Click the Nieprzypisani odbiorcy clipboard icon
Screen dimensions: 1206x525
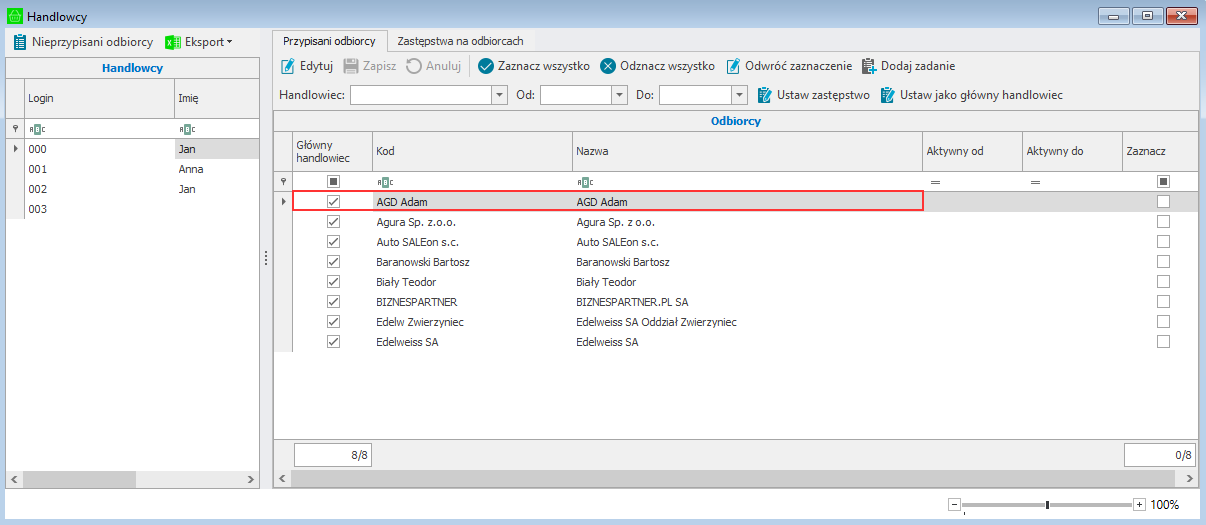click(20, 42)
